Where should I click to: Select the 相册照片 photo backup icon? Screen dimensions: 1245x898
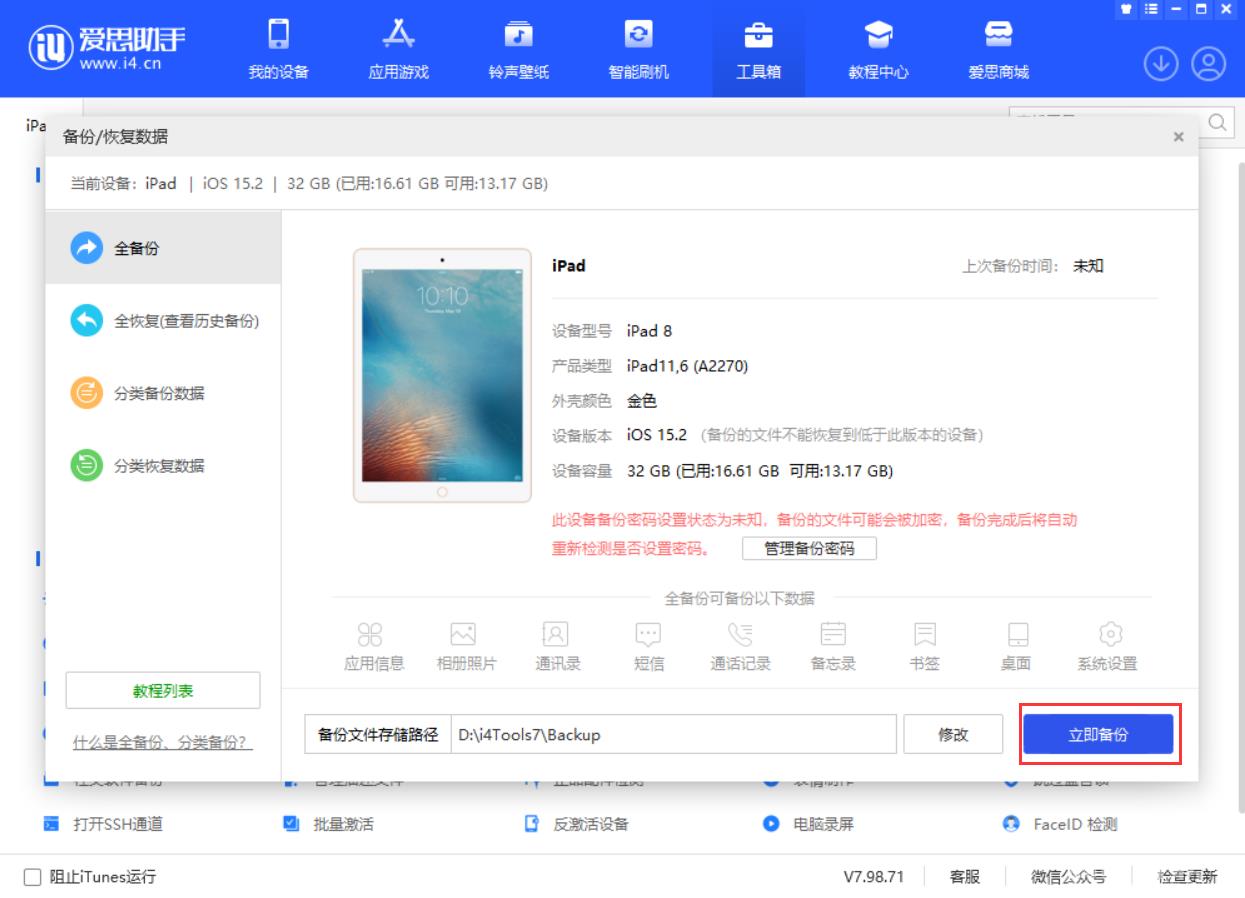click(x=464, y=645)
